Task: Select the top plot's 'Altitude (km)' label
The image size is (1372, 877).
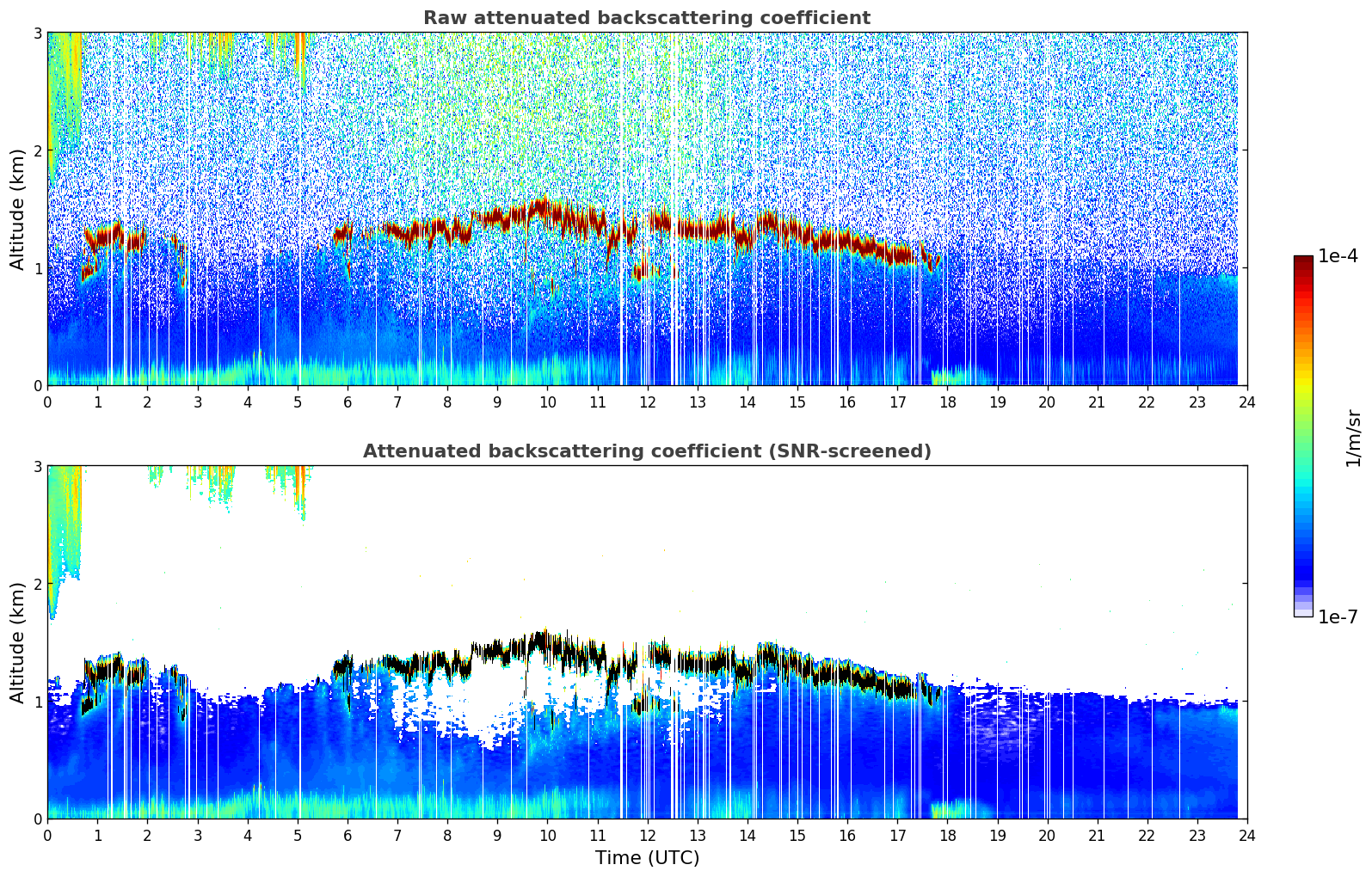Action: click(x=17, y=209)
